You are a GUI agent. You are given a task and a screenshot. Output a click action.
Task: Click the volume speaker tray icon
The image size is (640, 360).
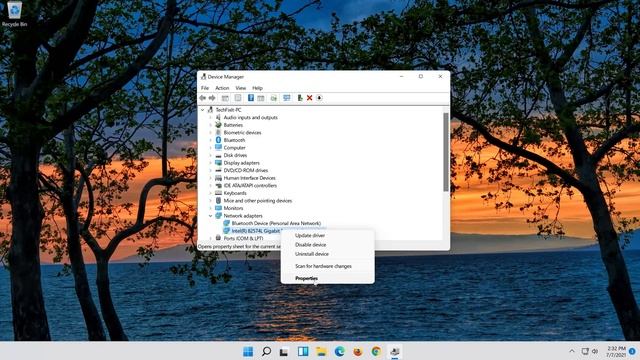[x=595, y=351]
